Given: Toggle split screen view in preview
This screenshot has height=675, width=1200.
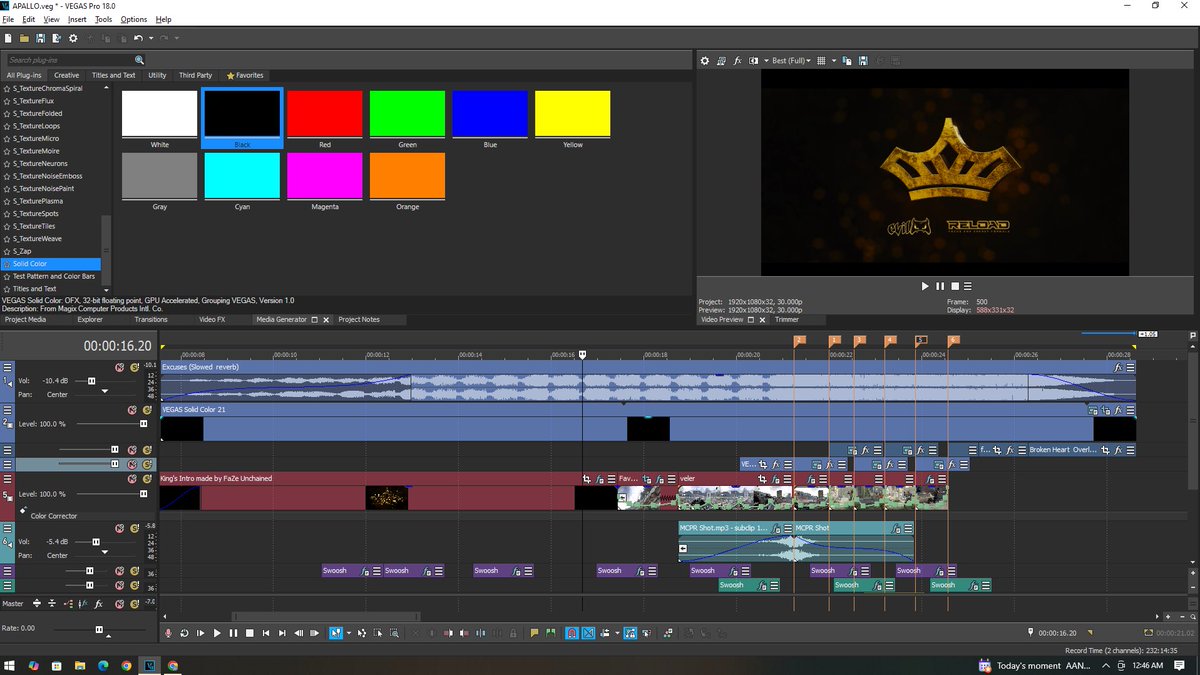Looking at the screenshot, I should 753,61.
